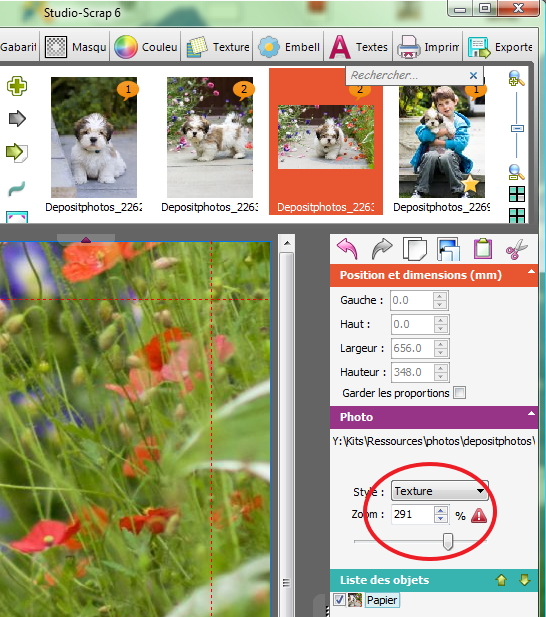This screenshot has height=617, width=546.
Task: Click the scissors cut icon
Action: pos(516,249)
